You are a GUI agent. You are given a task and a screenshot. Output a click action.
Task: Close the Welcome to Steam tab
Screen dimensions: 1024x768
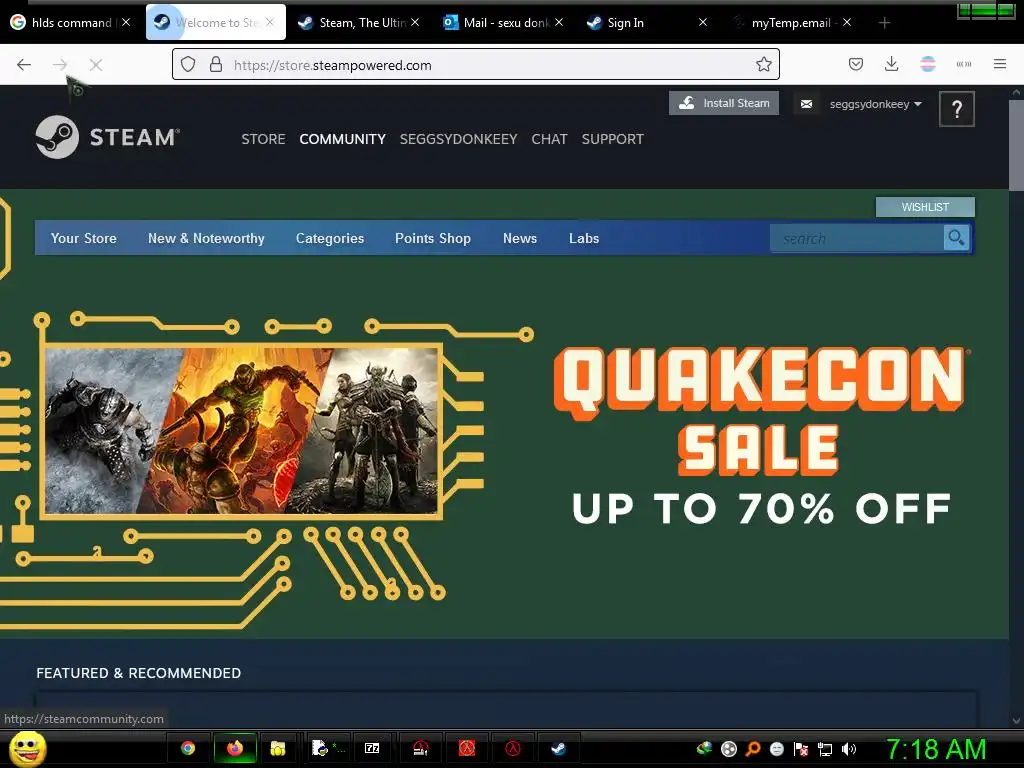point(270,22)
